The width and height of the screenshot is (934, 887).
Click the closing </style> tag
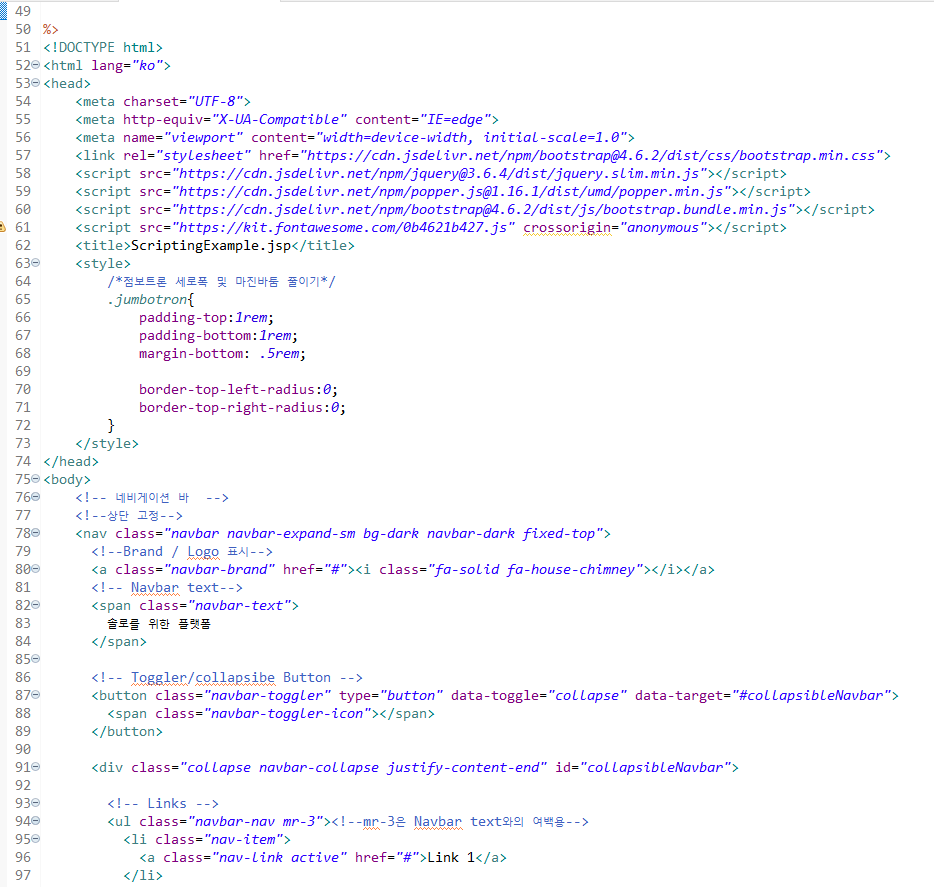coord(107,443)
